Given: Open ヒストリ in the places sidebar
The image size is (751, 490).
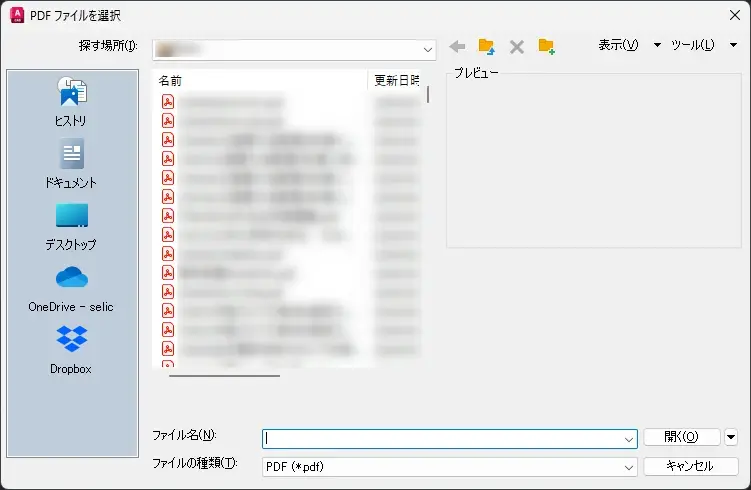Looking at the screenshot, I should pos(71,102).
